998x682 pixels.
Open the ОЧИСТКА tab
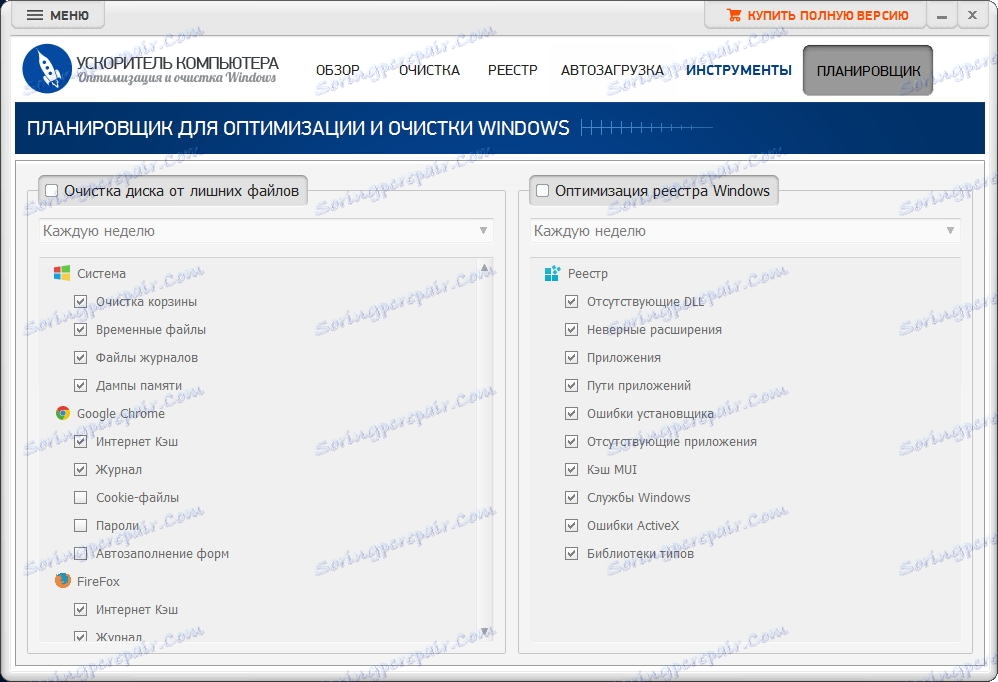coord(430,71)
